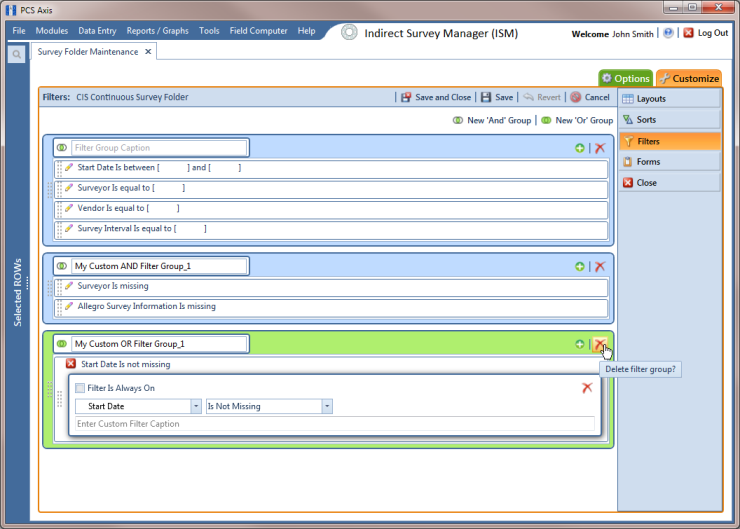
Task: Create a New 'Or' Group
Action: click(577, 120)
